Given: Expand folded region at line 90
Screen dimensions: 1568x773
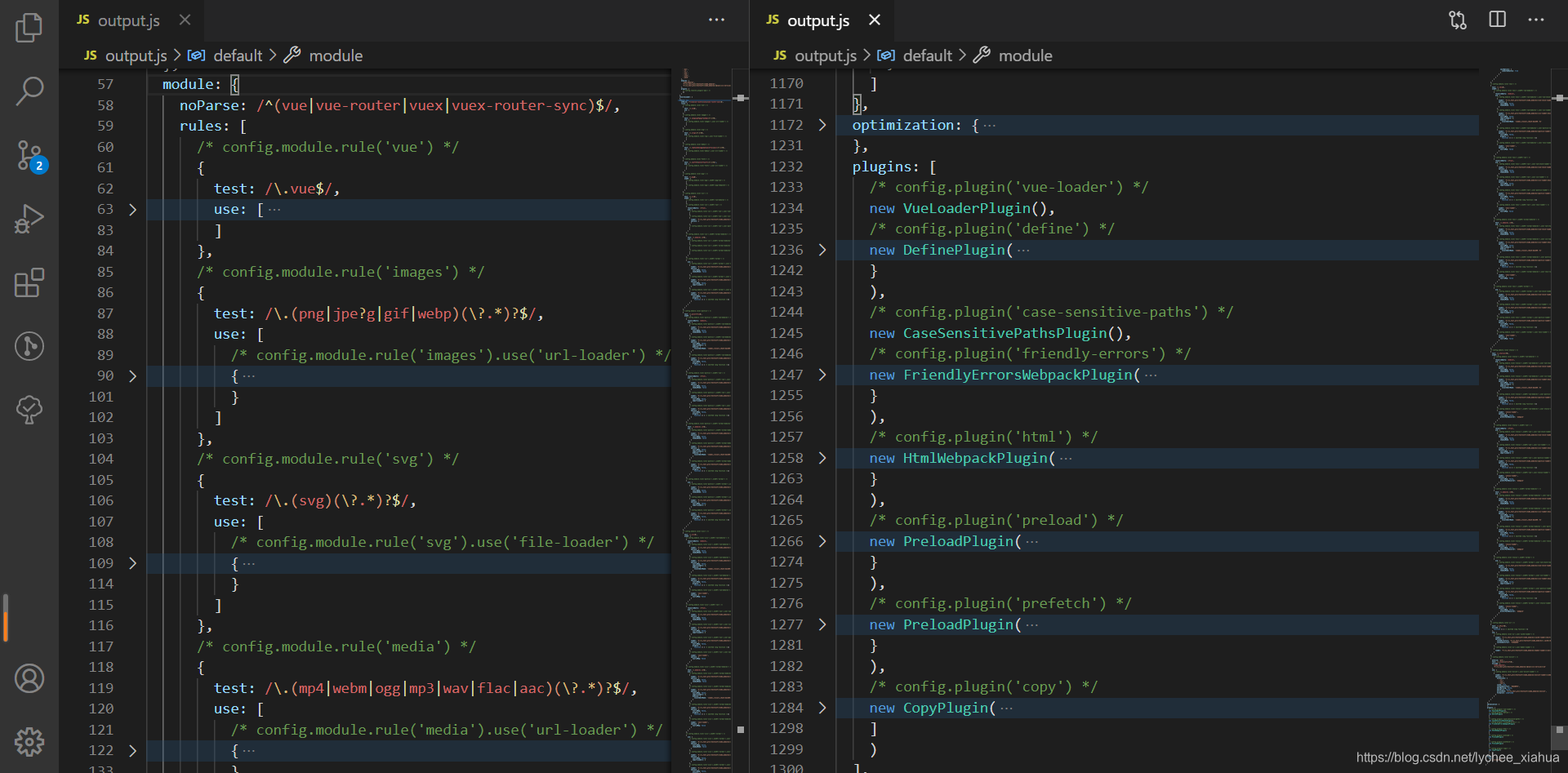Looking at the screenshot, I should 132,376.
